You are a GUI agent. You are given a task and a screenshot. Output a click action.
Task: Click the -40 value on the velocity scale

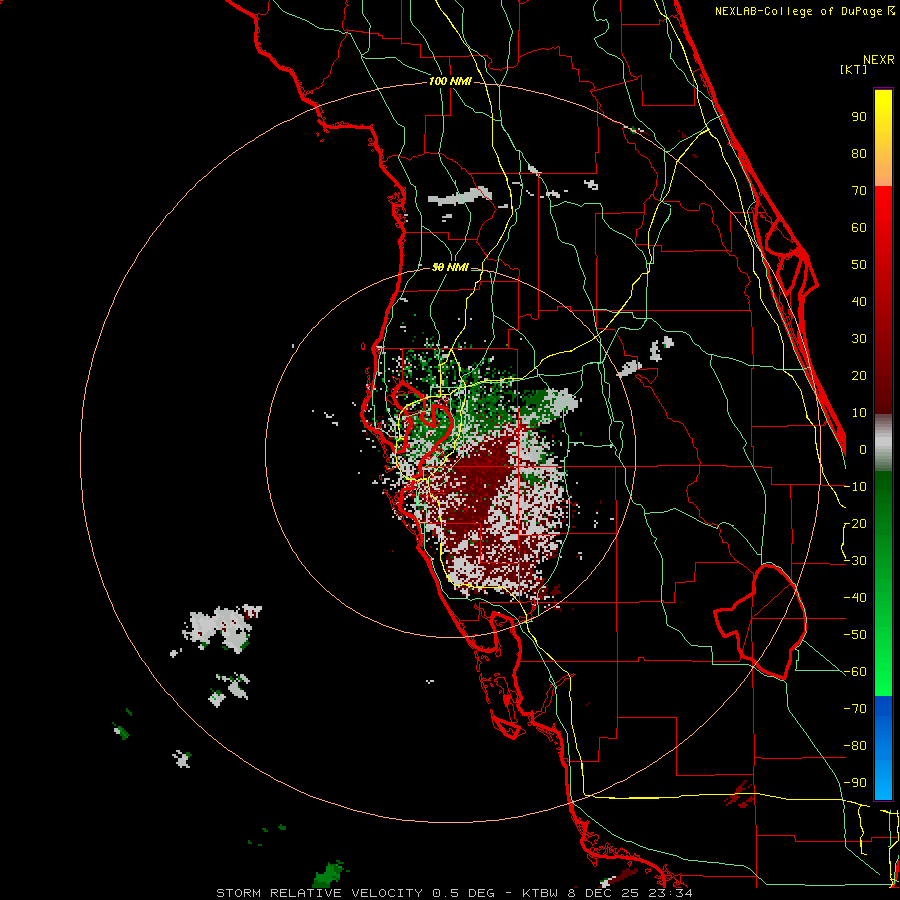click(x=855, y=598)
